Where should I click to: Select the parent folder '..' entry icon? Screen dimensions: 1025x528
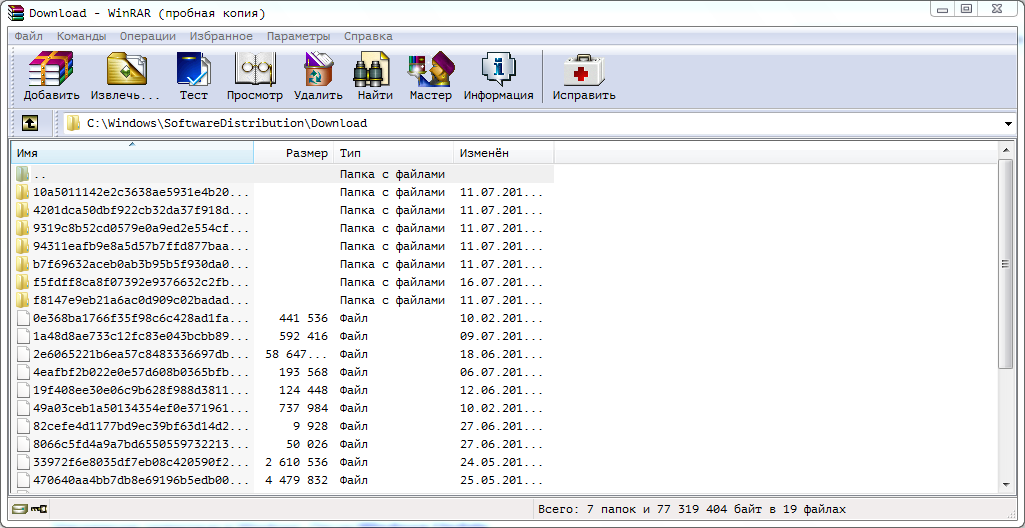(23, 174)
